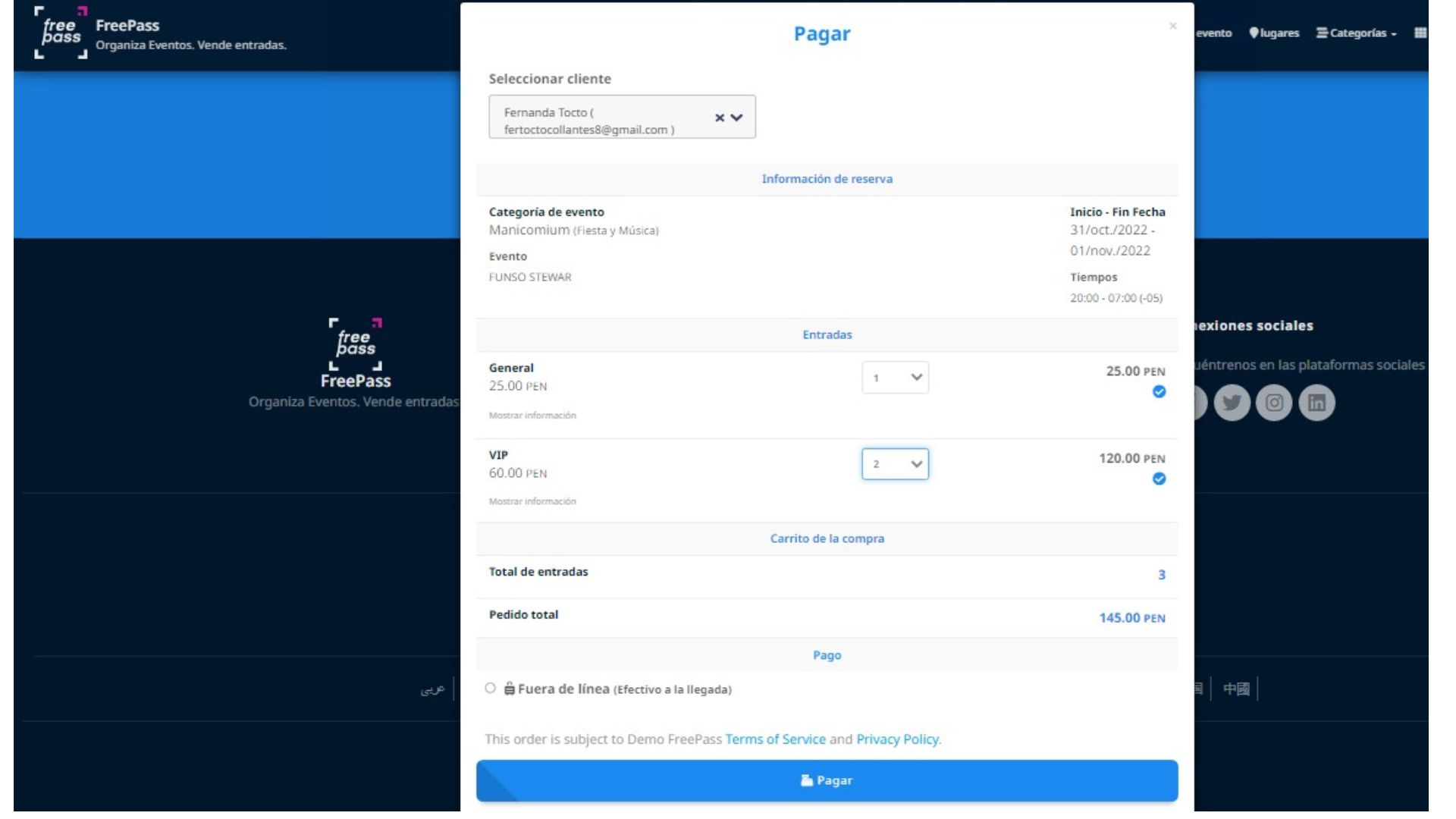The image size is (1456, 819).
Task: Open the Instagram social icon
Action: (x=1275, y=403)
